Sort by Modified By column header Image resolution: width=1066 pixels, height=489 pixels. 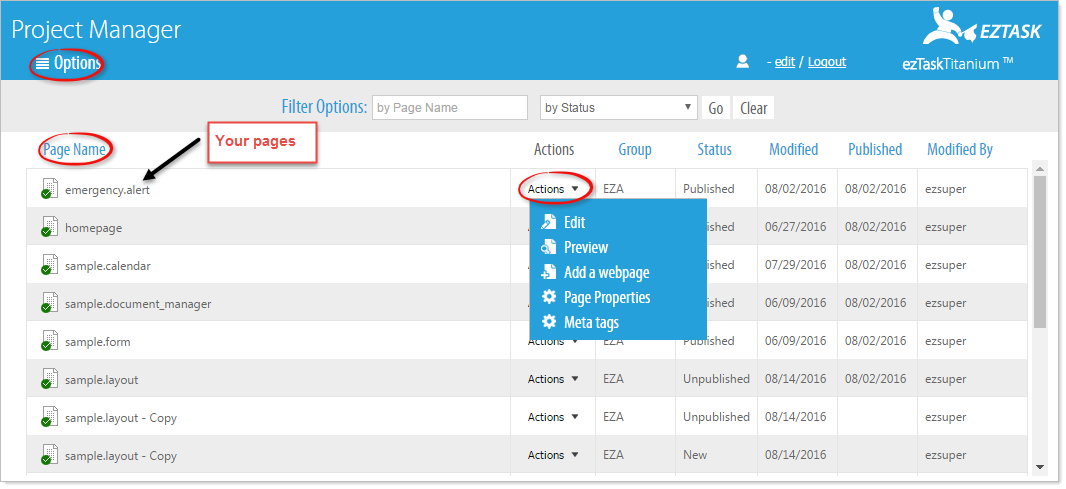click(960, 150)
